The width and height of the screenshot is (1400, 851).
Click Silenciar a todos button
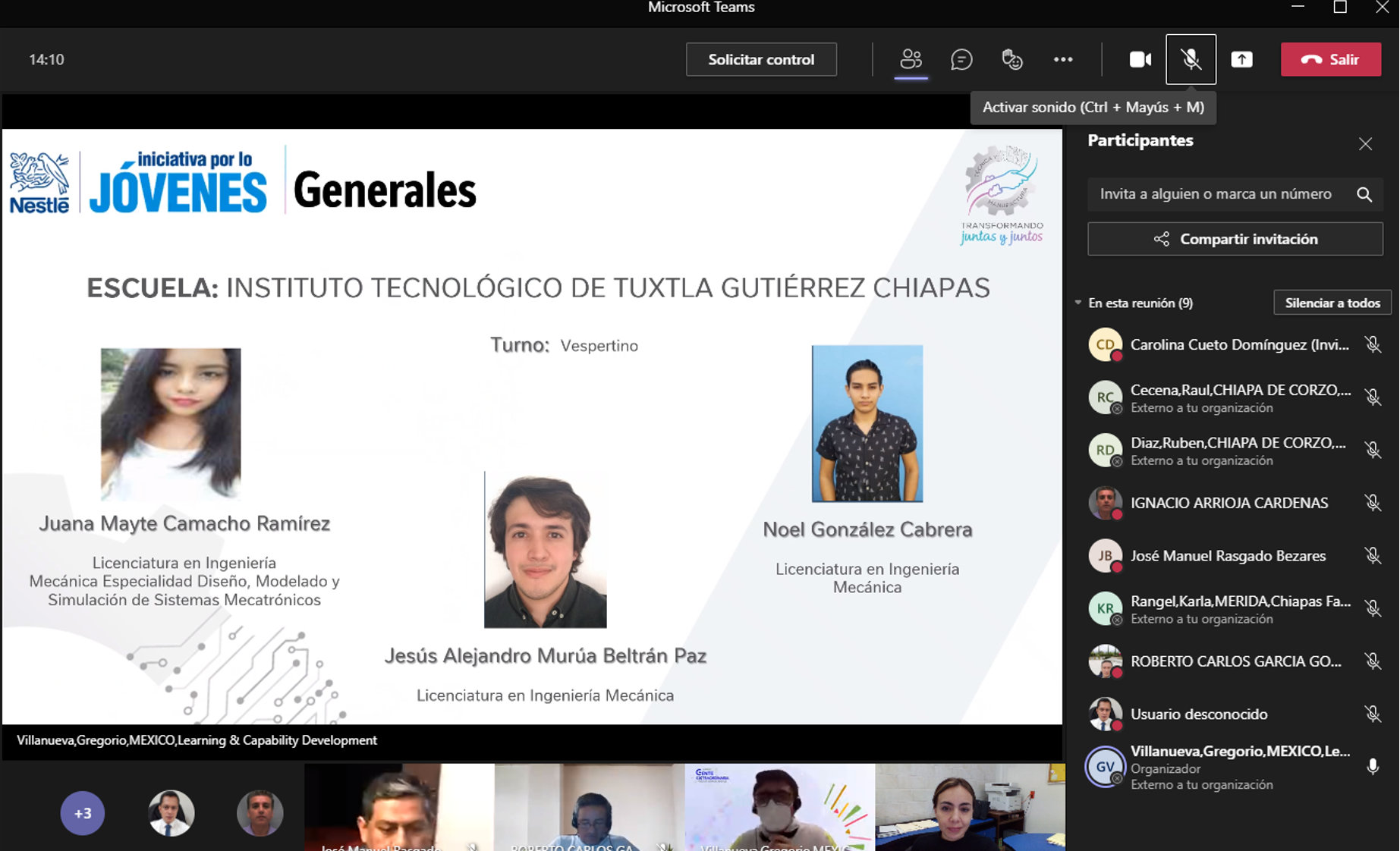tap(1332, 303)
